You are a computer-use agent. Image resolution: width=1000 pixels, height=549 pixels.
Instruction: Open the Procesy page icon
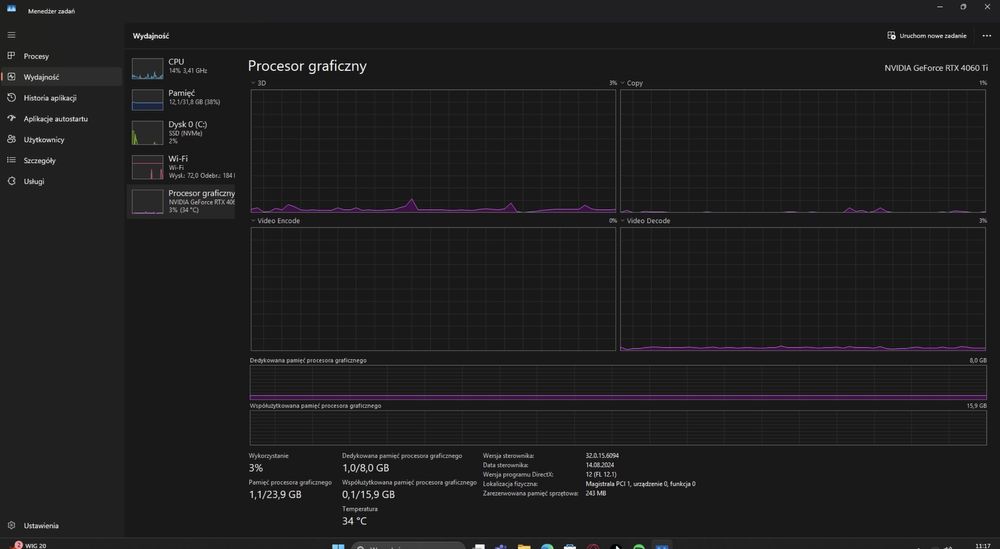(11, 56)
